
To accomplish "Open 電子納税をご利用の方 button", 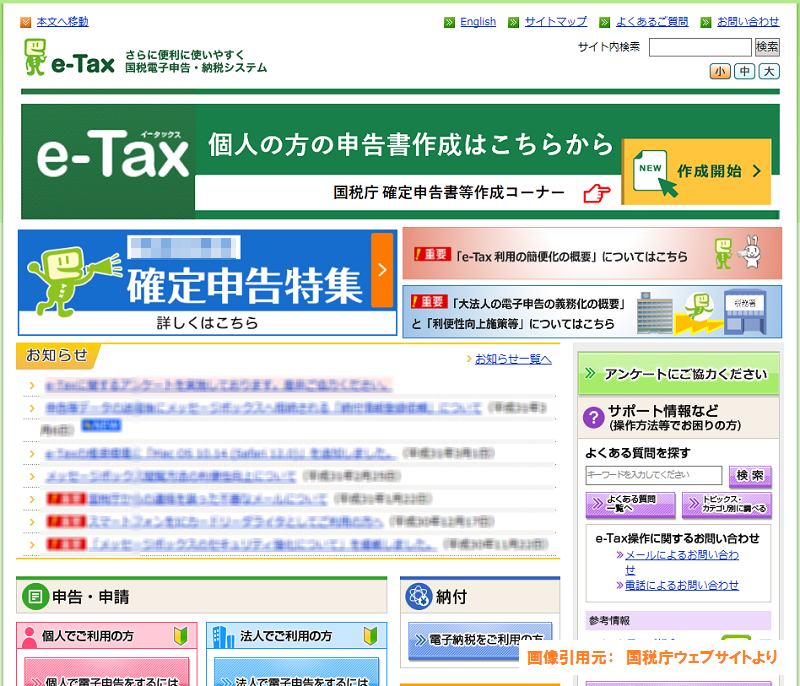I will (x=480, y=641).
